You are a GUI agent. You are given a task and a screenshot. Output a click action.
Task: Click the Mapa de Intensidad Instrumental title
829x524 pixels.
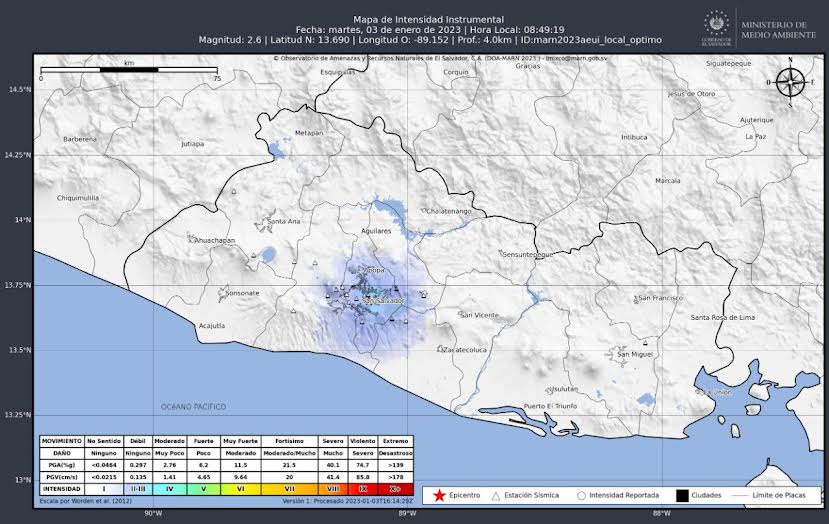414,20
